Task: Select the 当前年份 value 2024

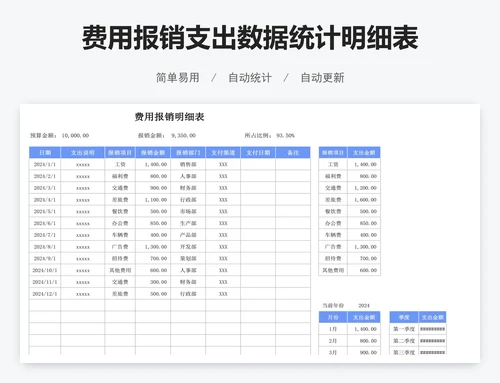Action: 364,306
